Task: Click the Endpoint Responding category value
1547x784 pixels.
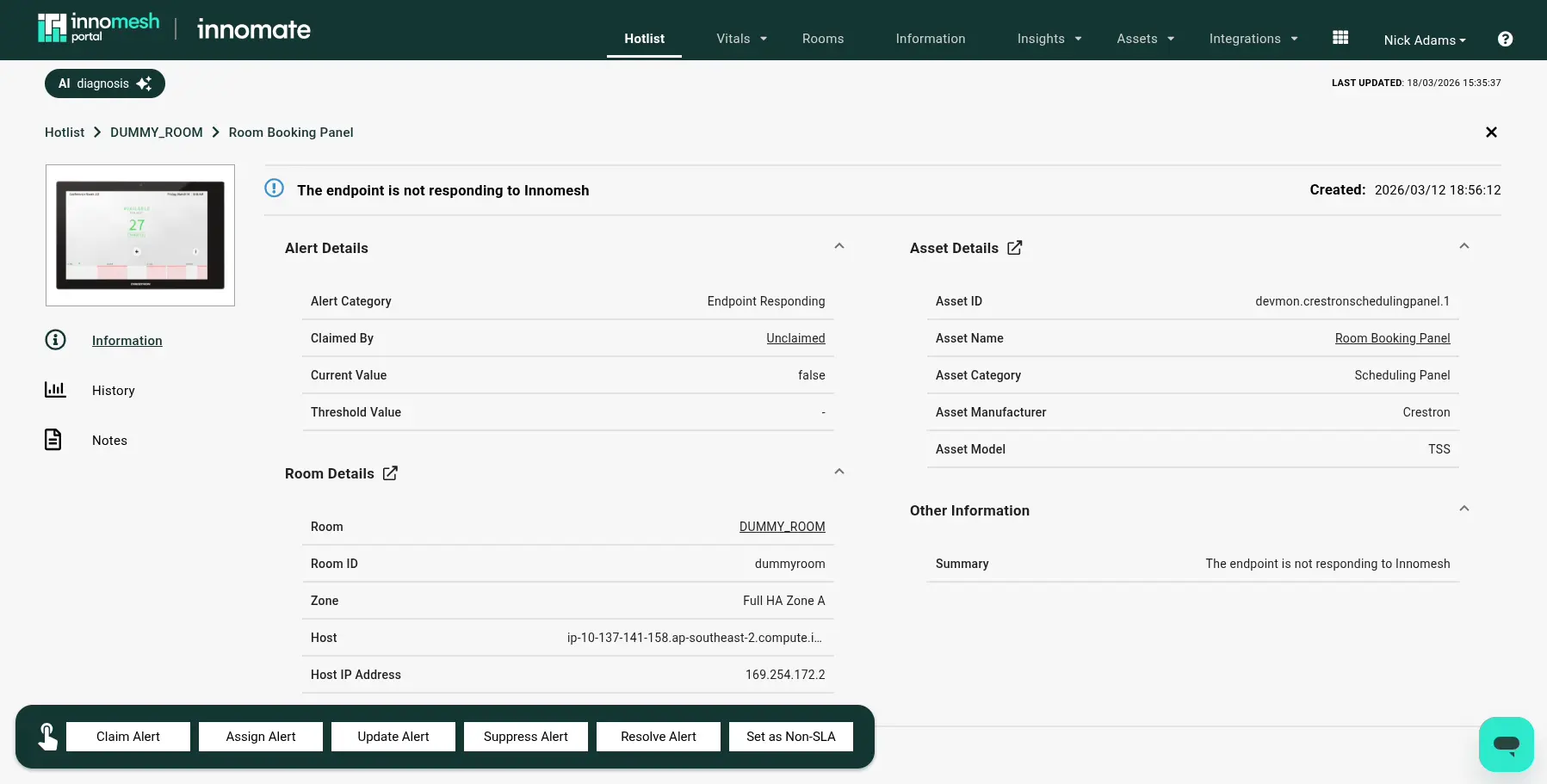Action: pyautogui.click(x=766, y=301)
